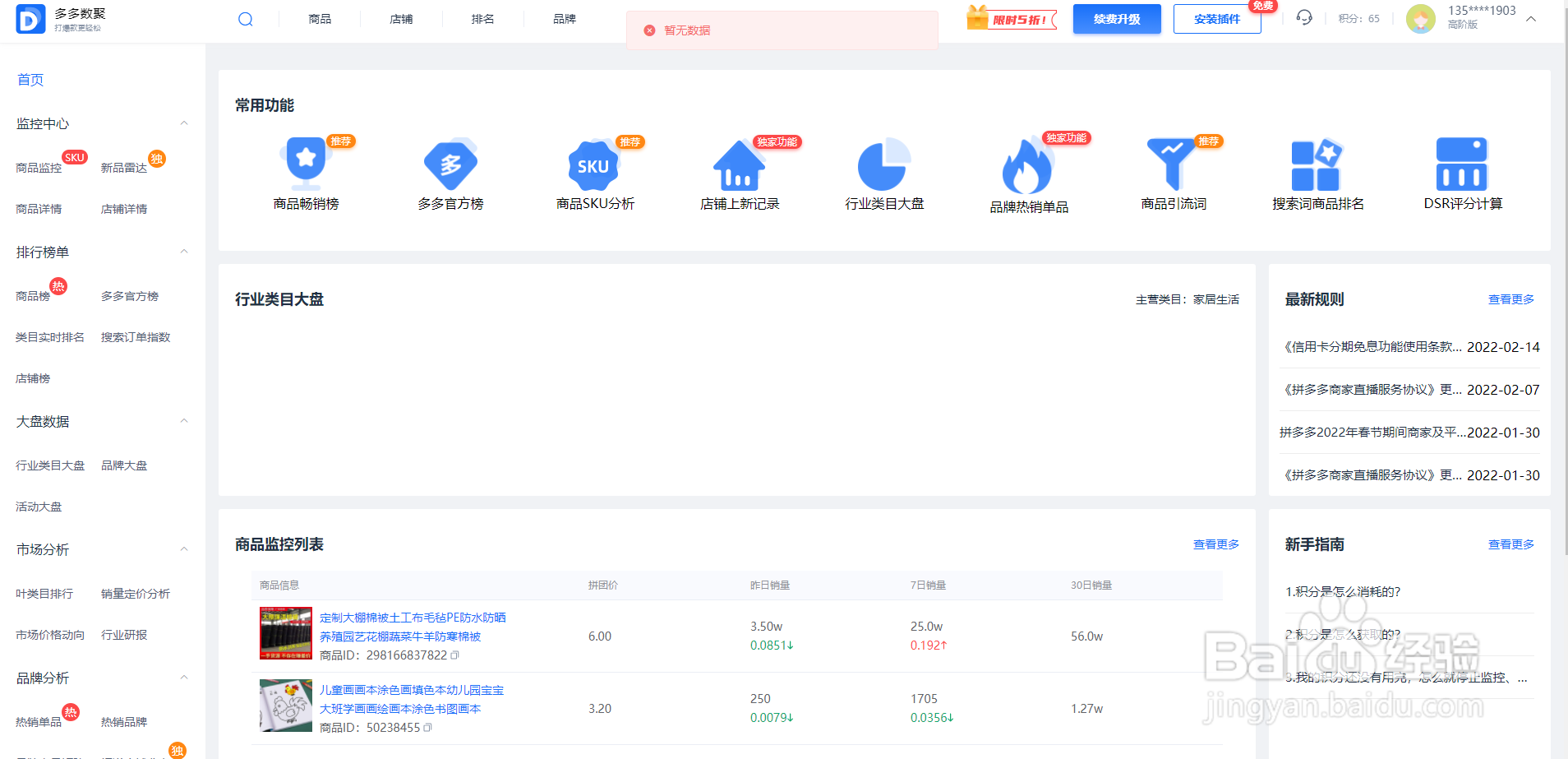Collapse the 品牌分析 sidebar section
Viewport: 1568px width, 759px height.
pyautogui.click(x=184, y=678)
